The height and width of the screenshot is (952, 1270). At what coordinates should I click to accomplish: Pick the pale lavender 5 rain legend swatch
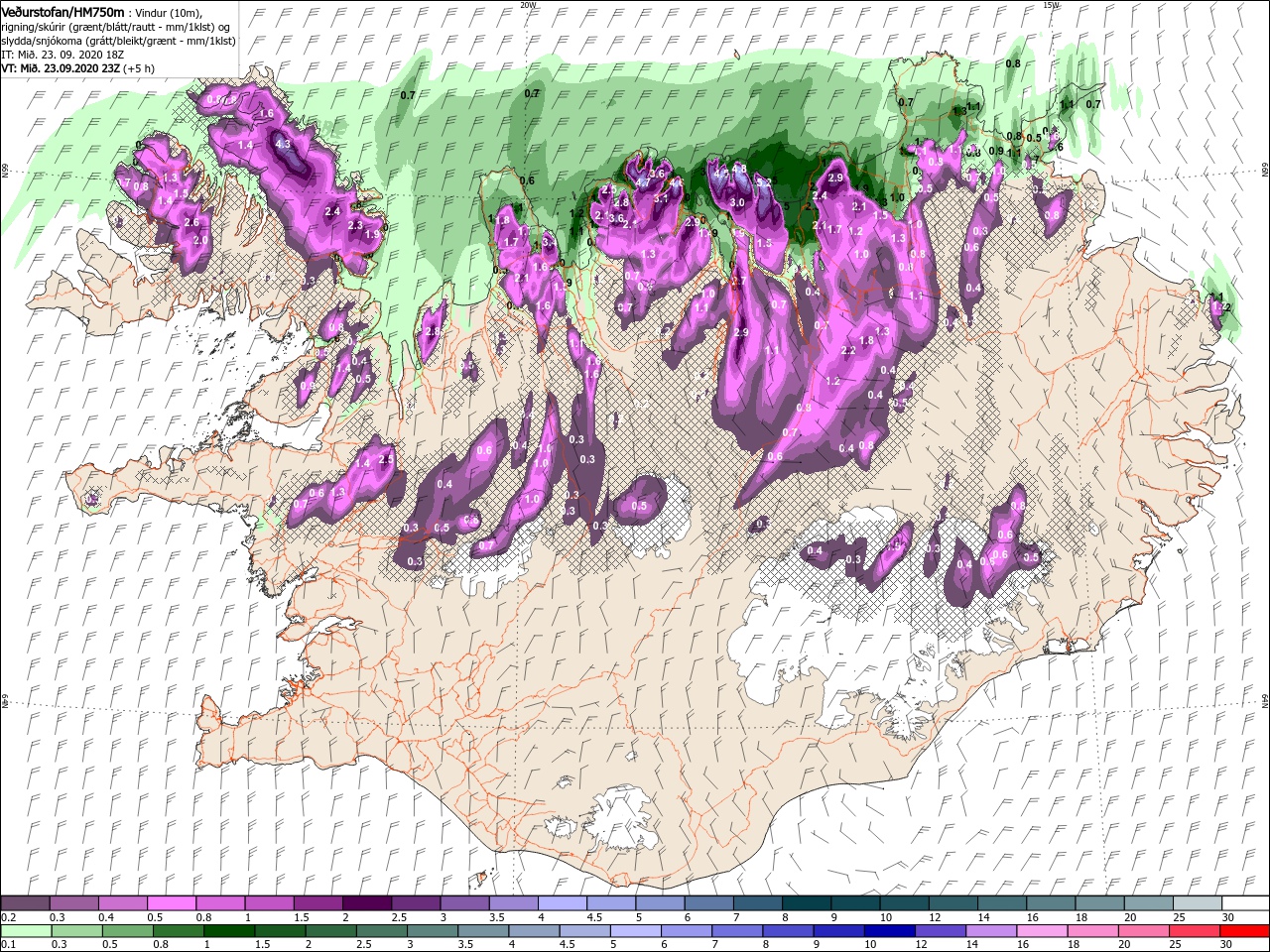[x=636, y=930]
